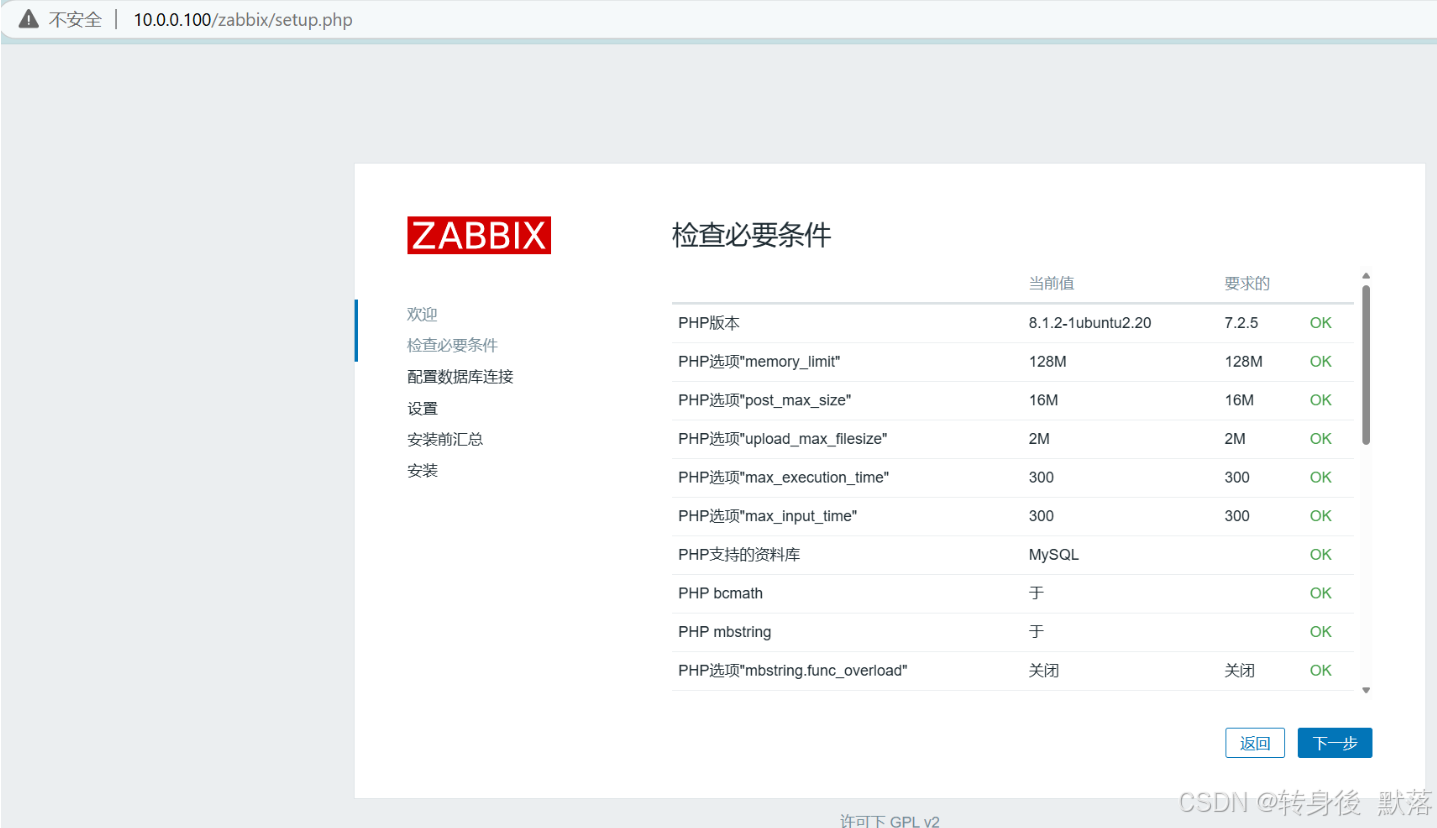1437x828 pixels.
Task: Grab the requirements list scrollbar thumb
Action: [1366, 365]
